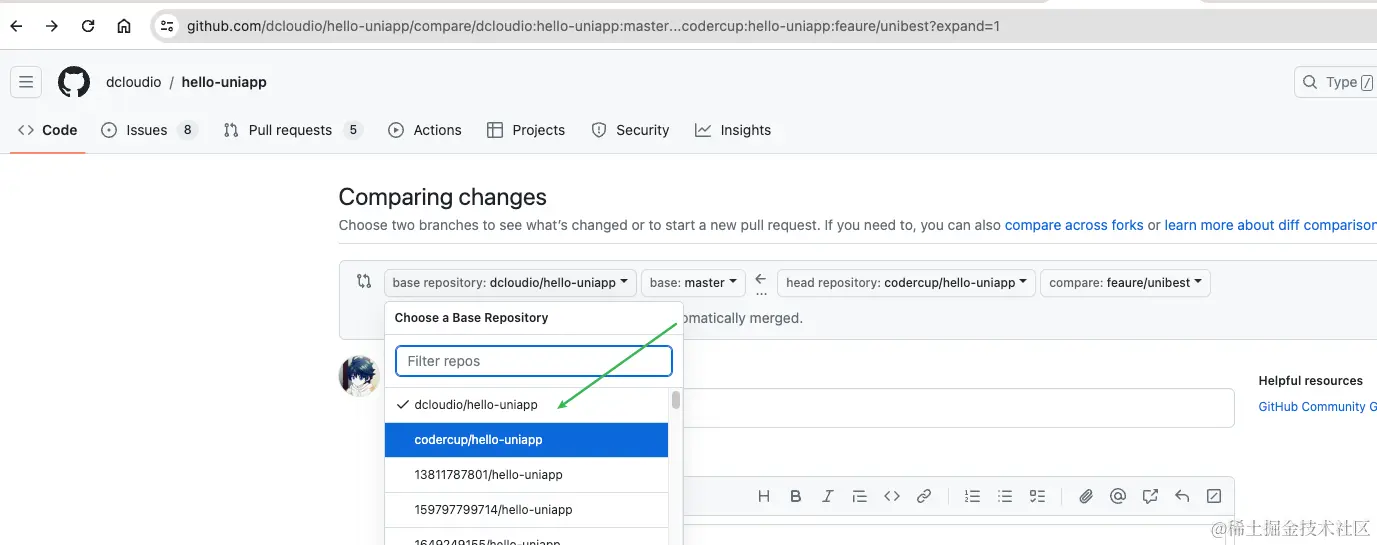Insert heading with H toolbar icon
Viewport: 1377px width, 545px height.
pyautogui.click(x=764, y=496)
